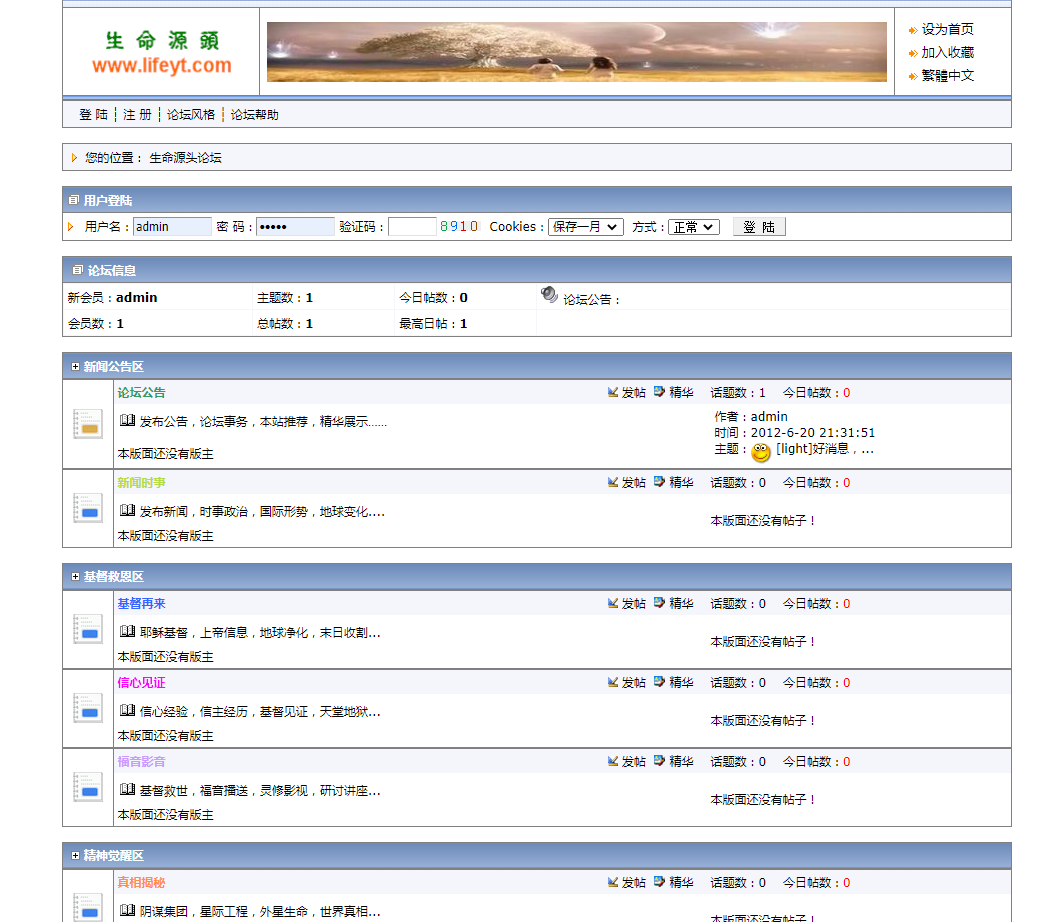Click the 生命源頭 www.lifeyt.com logo
Screen dimensions: 1051x922
pyautogui.click(x=162, y=52)
